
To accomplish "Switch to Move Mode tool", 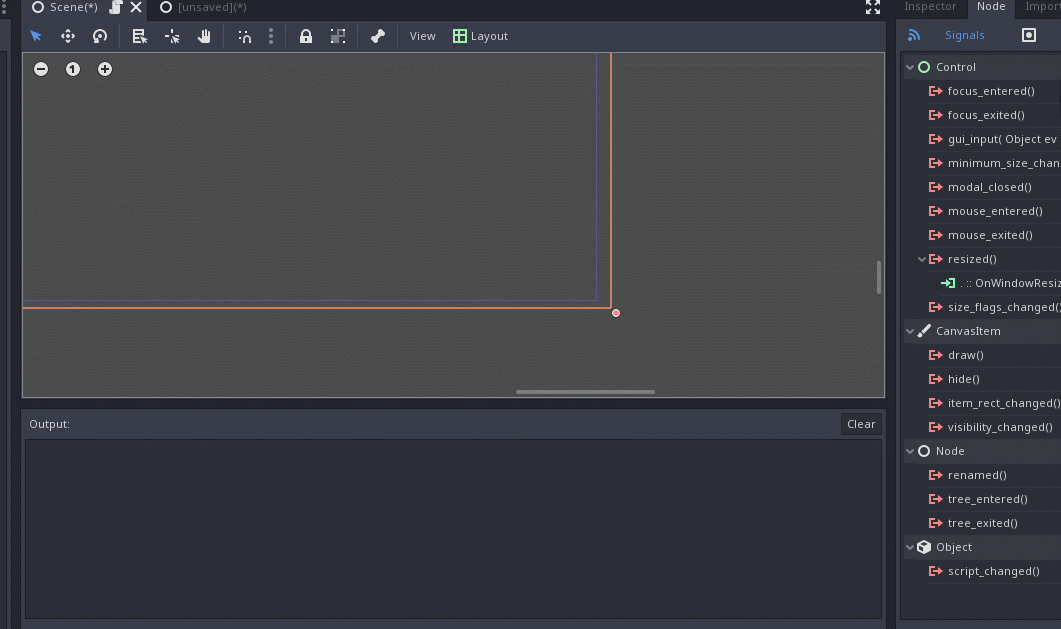I will [68, 36].
